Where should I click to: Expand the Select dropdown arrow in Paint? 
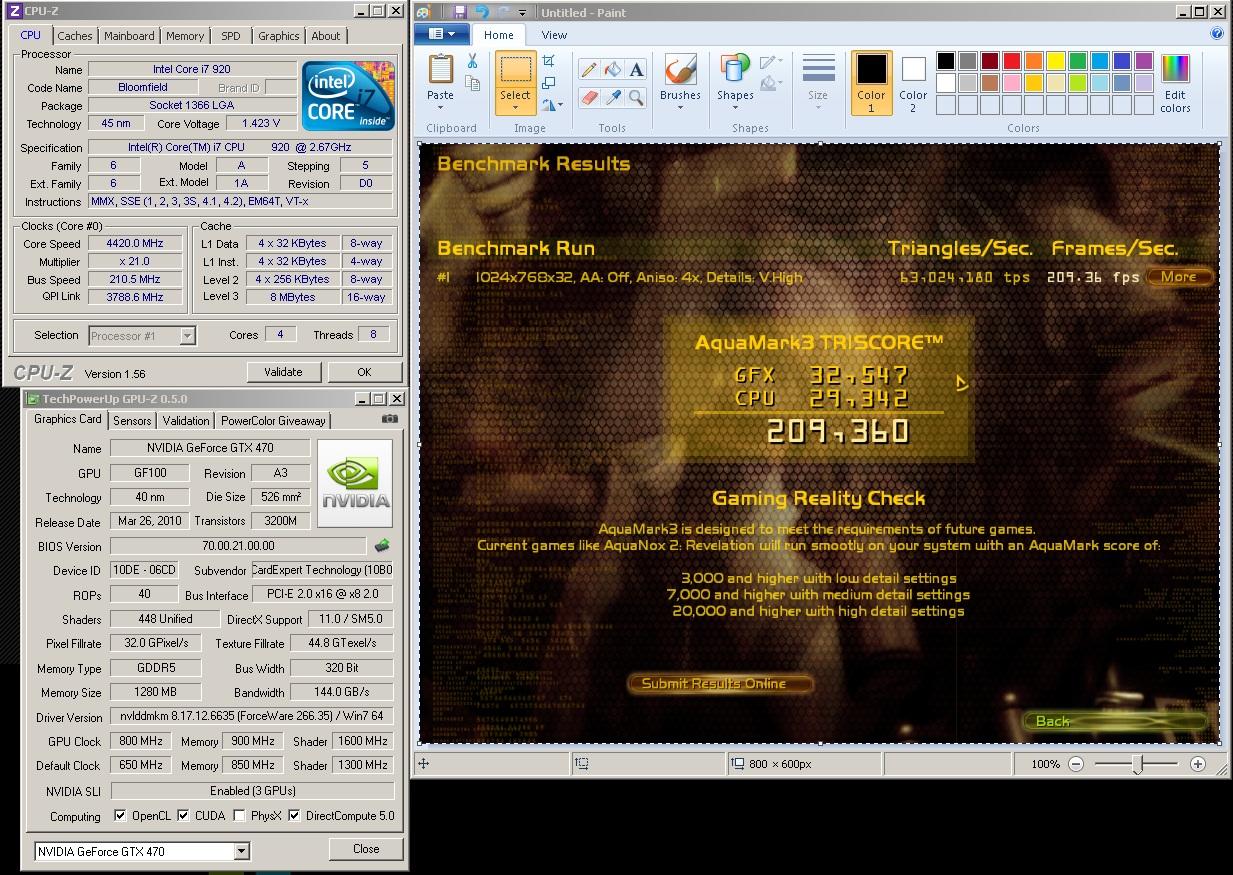coord(516,107)
